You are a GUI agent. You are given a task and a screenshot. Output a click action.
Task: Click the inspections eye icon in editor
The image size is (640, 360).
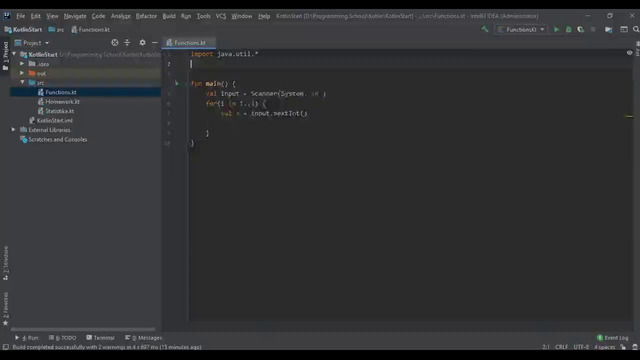pos(629,53)
